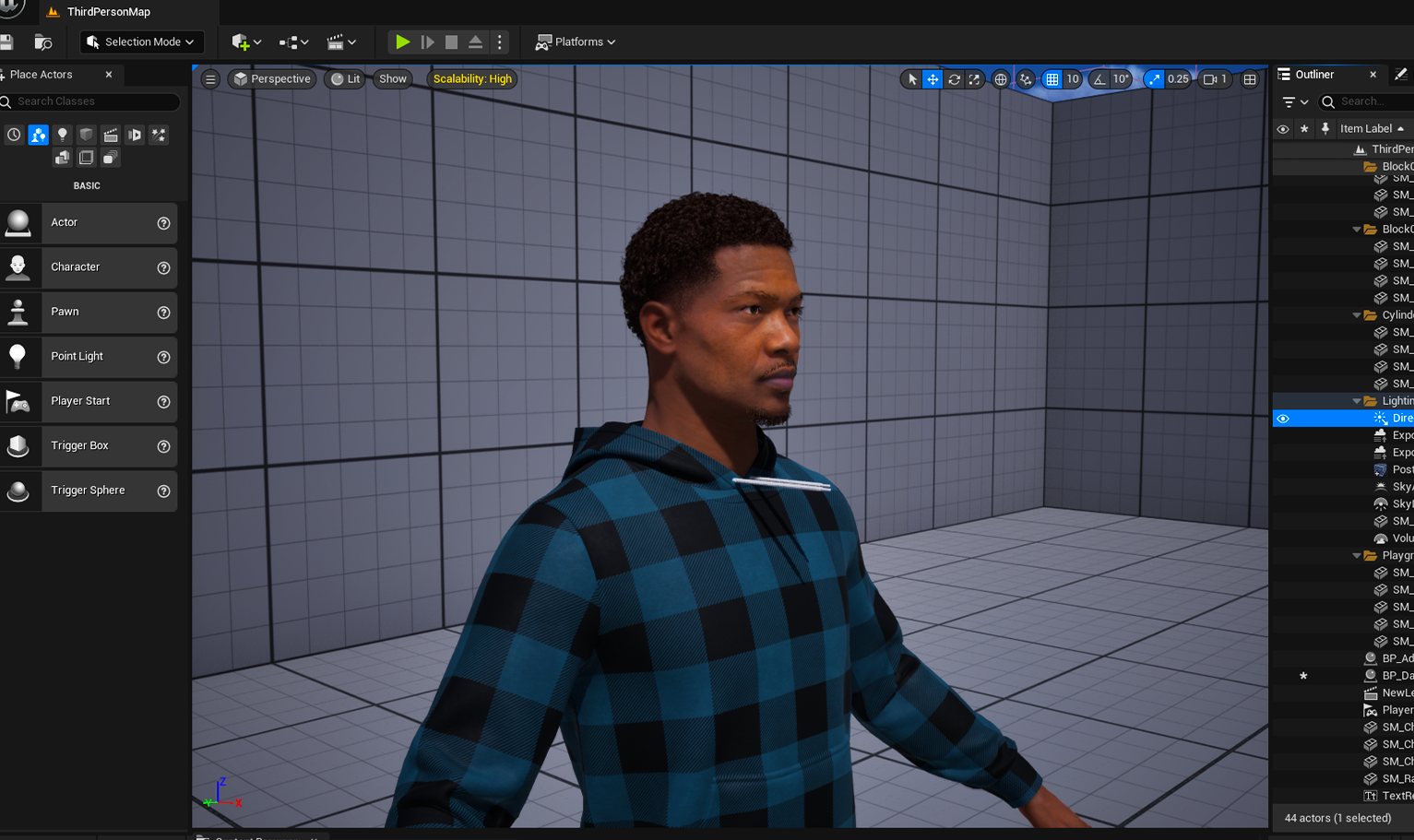Switch to the ThirdPersonMap tab

click(108, 12)
